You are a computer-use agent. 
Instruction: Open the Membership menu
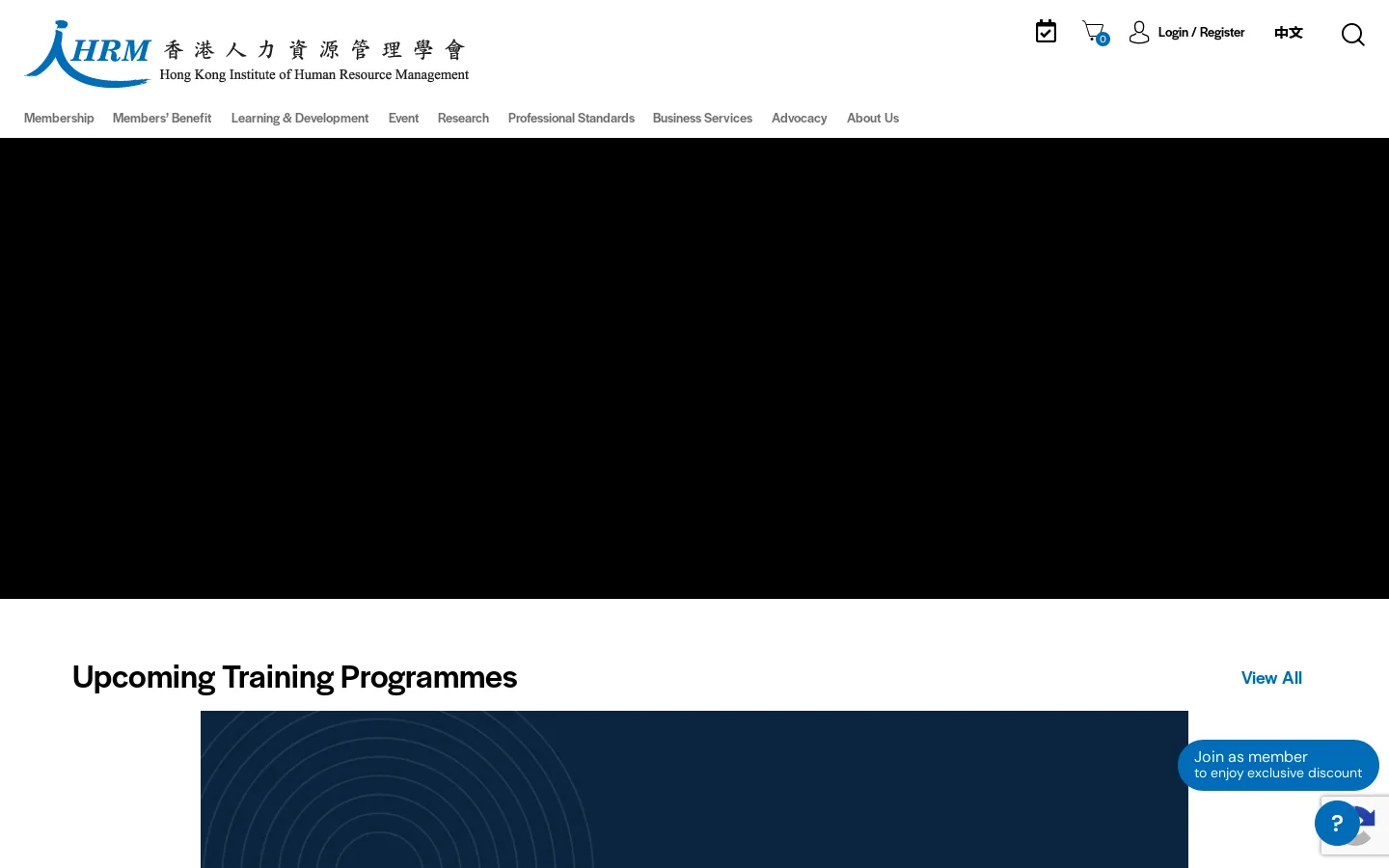point(59,119)
